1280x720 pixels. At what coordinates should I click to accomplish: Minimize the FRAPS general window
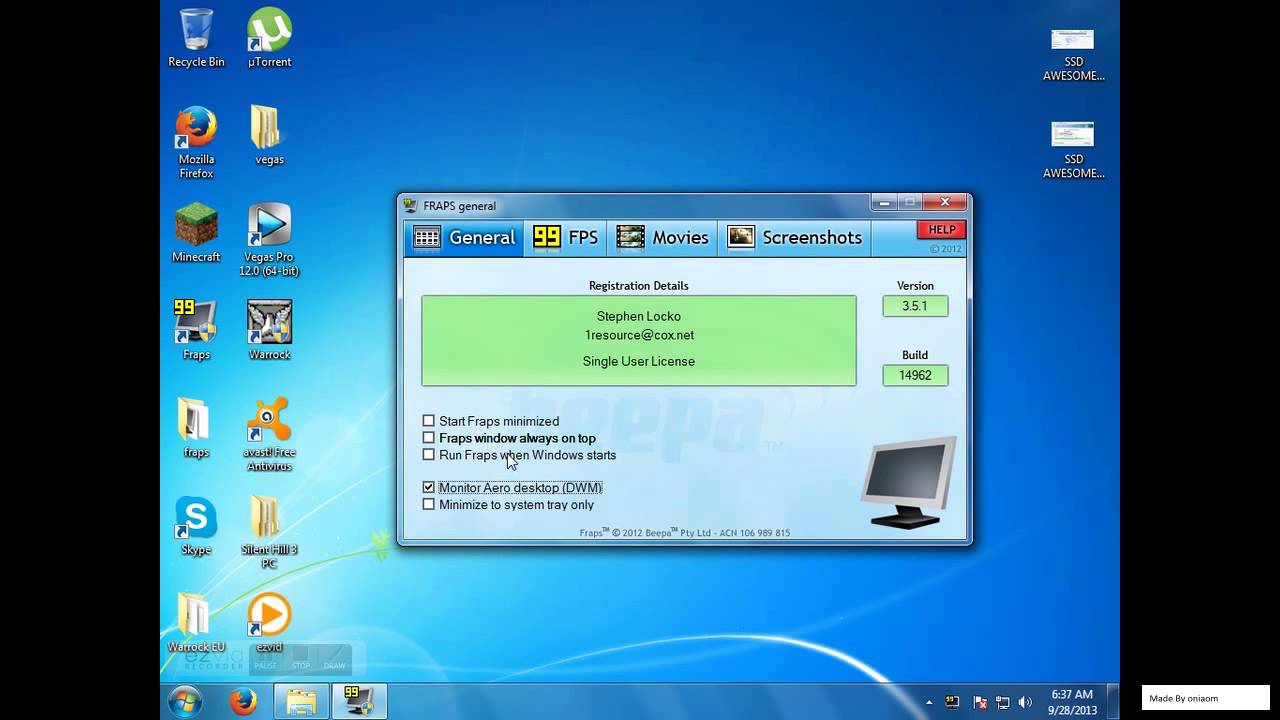pos(883,203)
